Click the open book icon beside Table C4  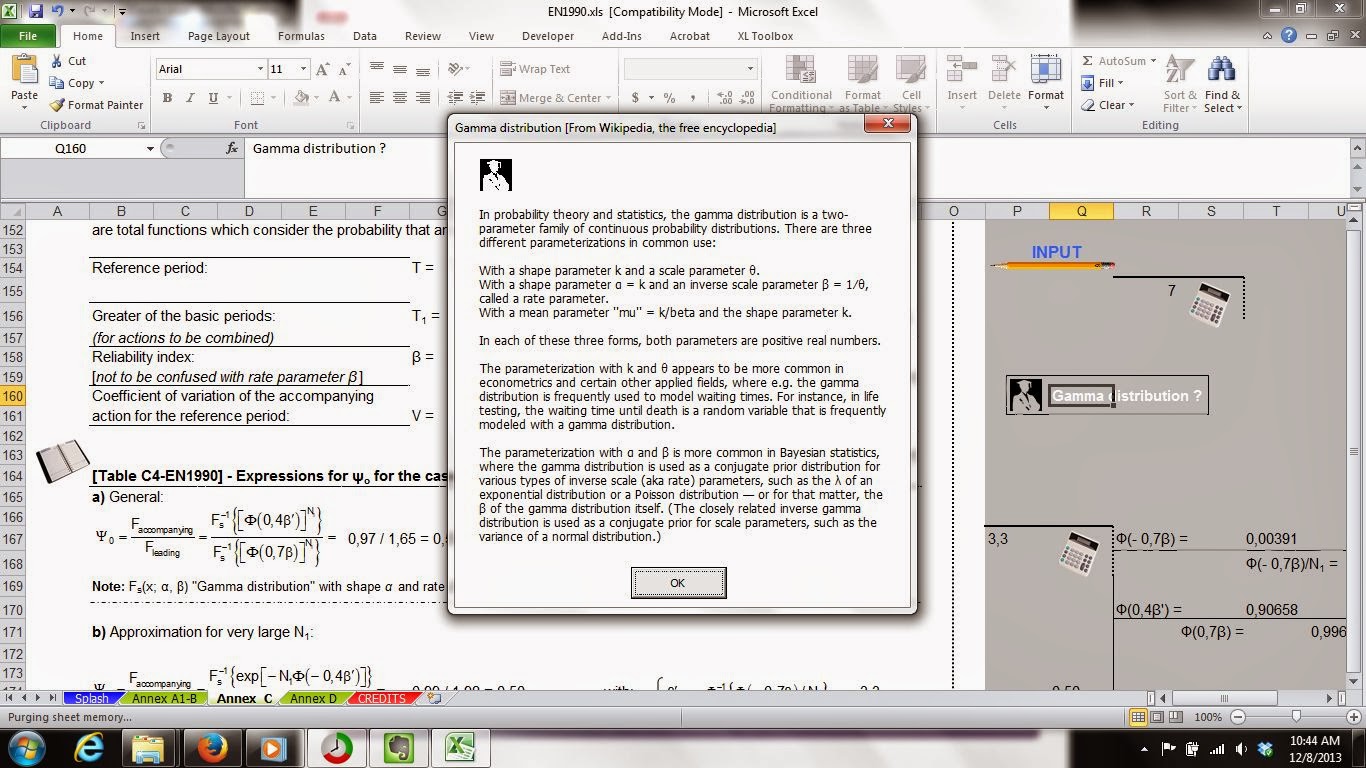[x=62, y=462]
